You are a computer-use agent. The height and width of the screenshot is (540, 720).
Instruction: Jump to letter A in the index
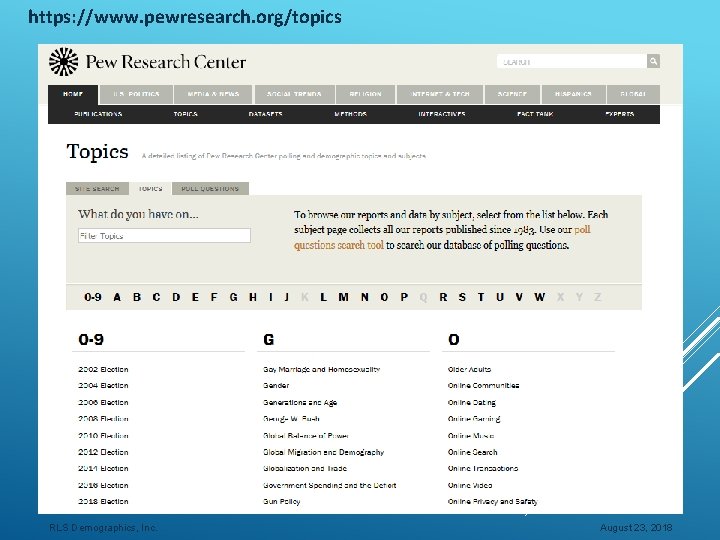click(x=117, y=297)
